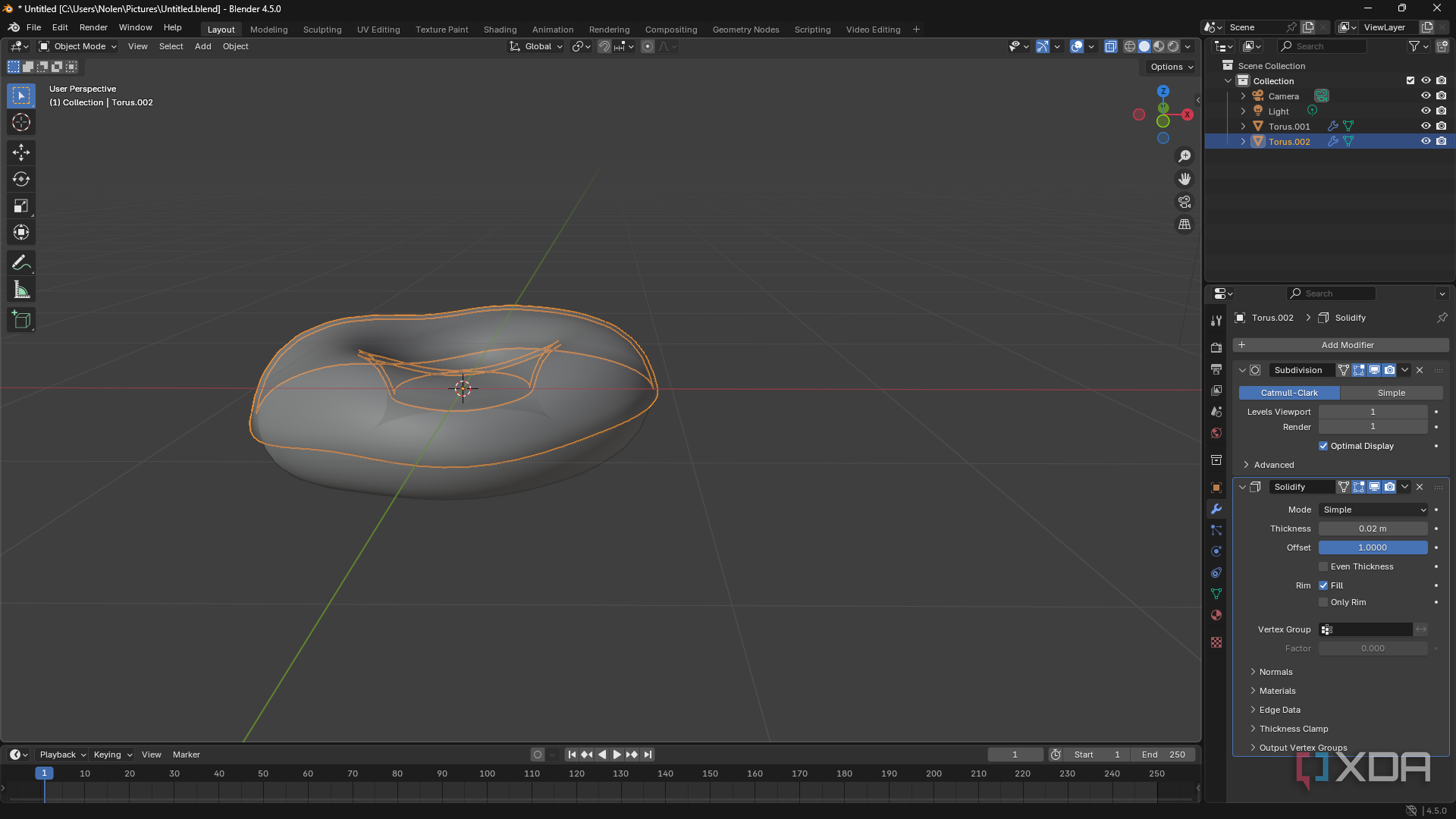The image size is (1456, 819).
Task: Open the Scene properties tab
Action: coord(1216,411)
